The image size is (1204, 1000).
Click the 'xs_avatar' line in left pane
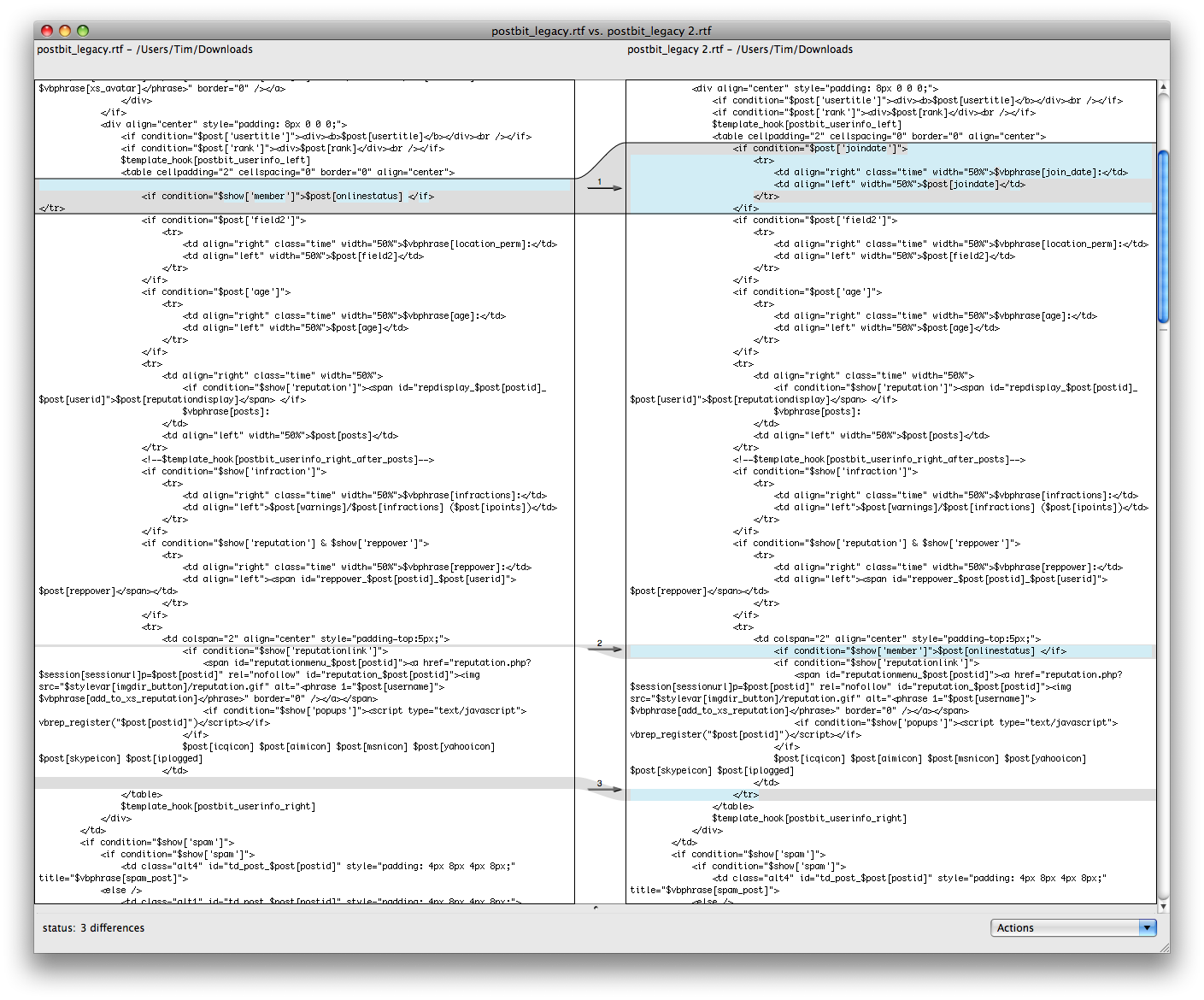point(162,88)
